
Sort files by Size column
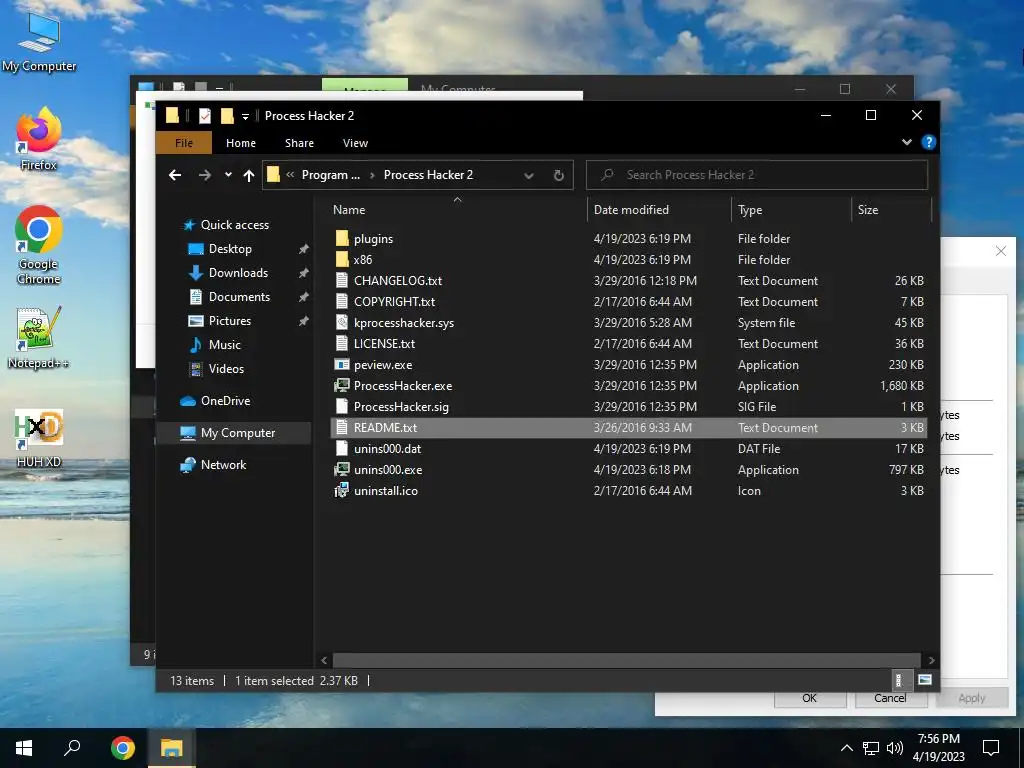pos(867,210)
